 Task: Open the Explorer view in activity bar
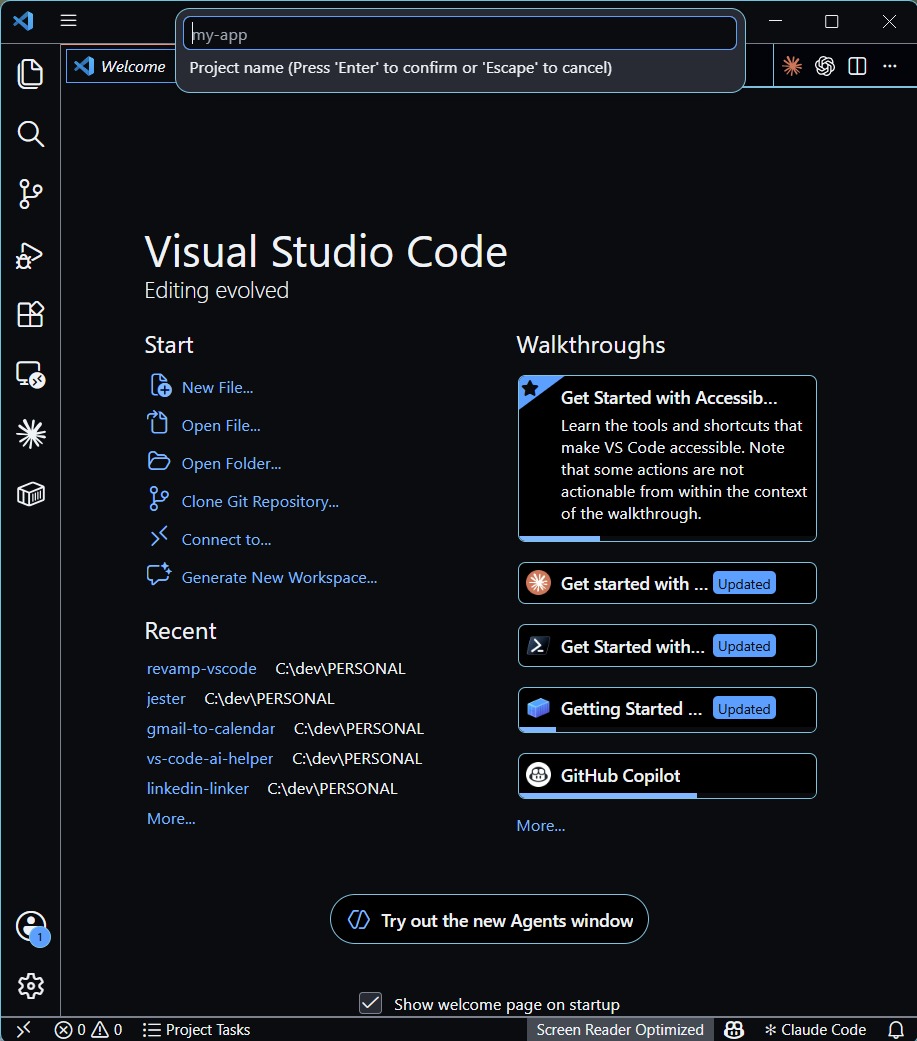click(31, 74)
